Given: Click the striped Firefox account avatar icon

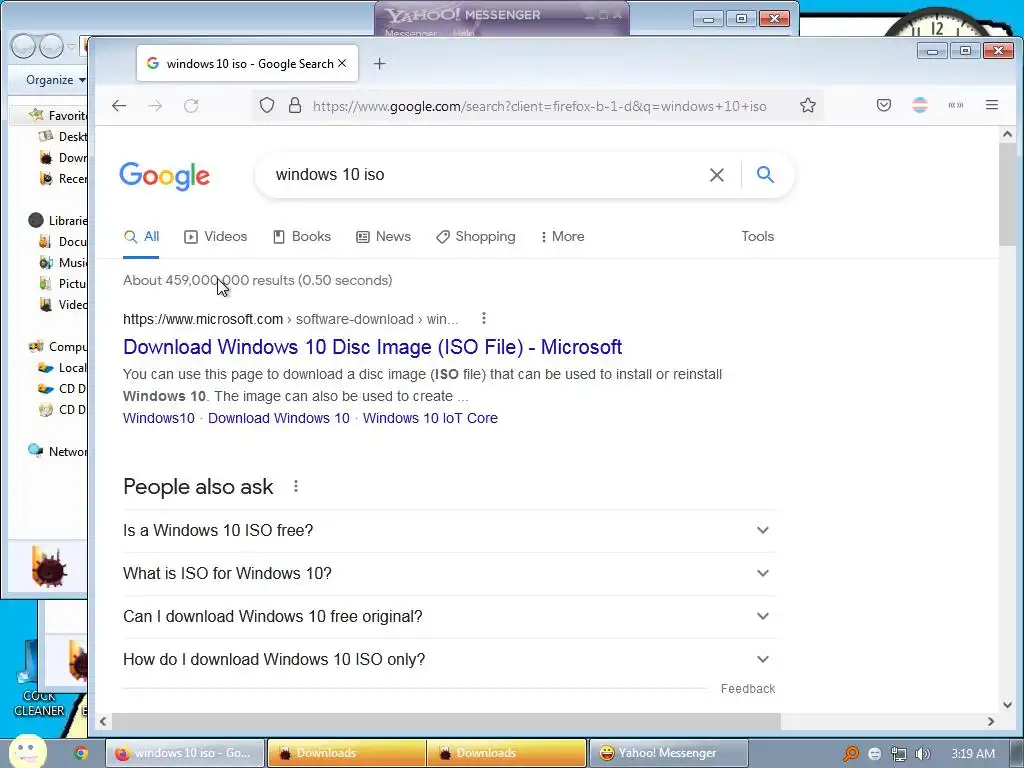Looking at the screenshot, I should tap(920, 105).
